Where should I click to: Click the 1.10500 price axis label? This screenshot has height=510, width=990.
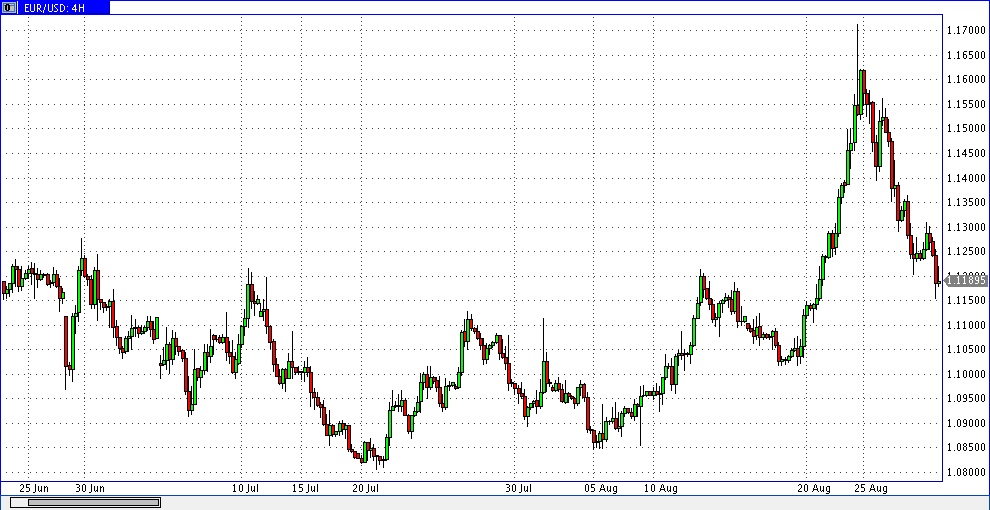[966, 350]
